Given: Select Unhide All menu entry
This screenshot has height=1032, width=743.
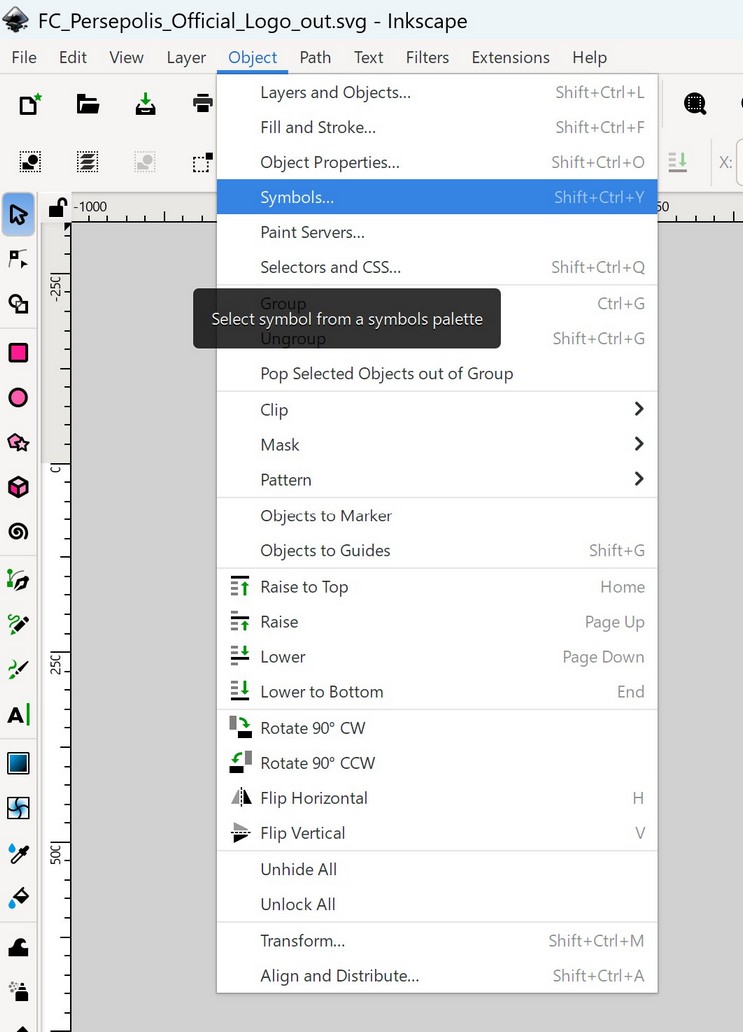Looking at the screenshot, I should pyautogui.click(x=299, y=869).
